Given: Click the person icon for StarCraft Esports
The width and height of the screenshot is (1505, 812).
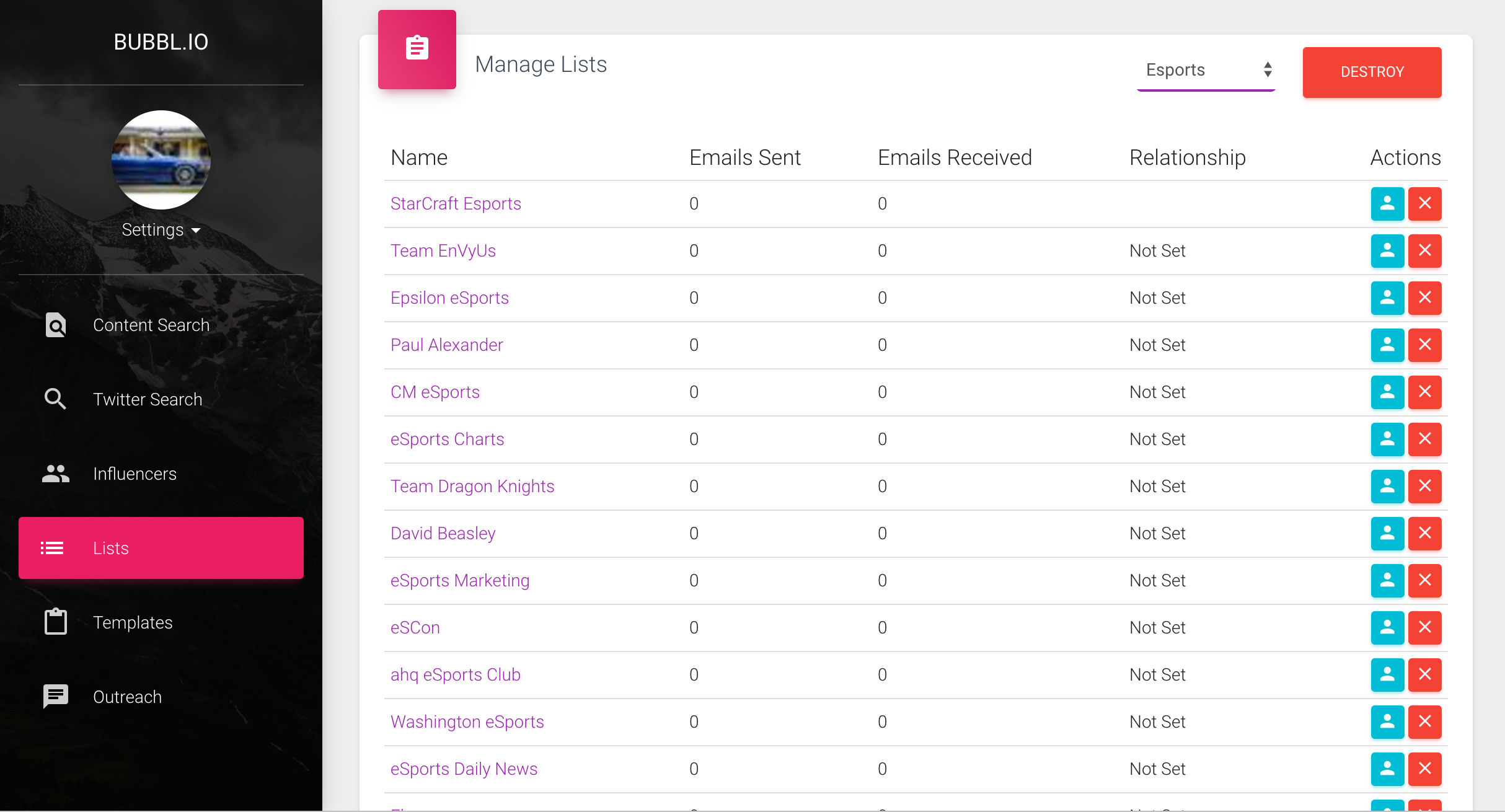Looking at the screenshot, I should 1387,203.
